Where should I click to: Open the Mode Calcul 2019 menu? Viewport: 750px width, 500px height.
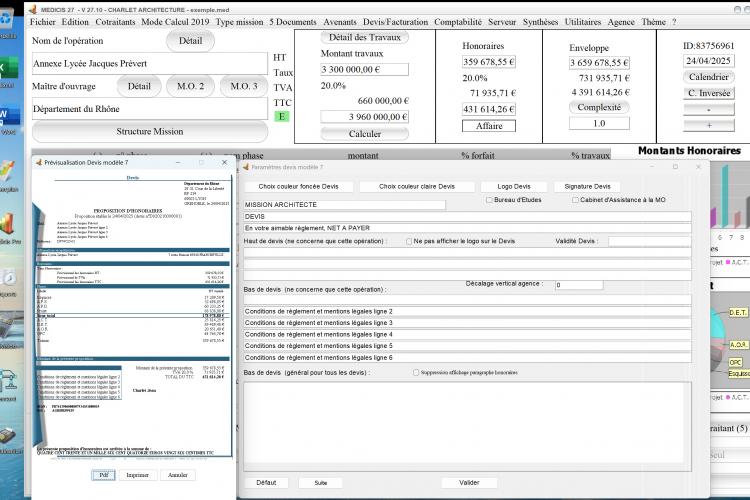175,22
